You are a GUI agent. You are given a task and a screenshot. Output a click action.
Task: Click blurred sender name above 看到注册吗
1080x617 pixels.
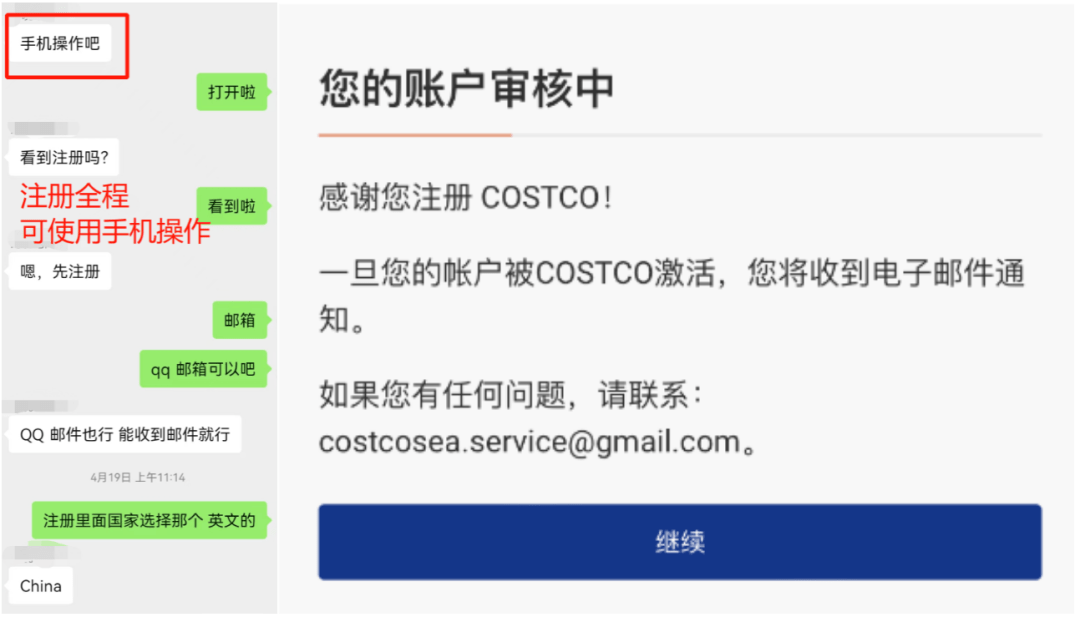click(x=41, y=128)
